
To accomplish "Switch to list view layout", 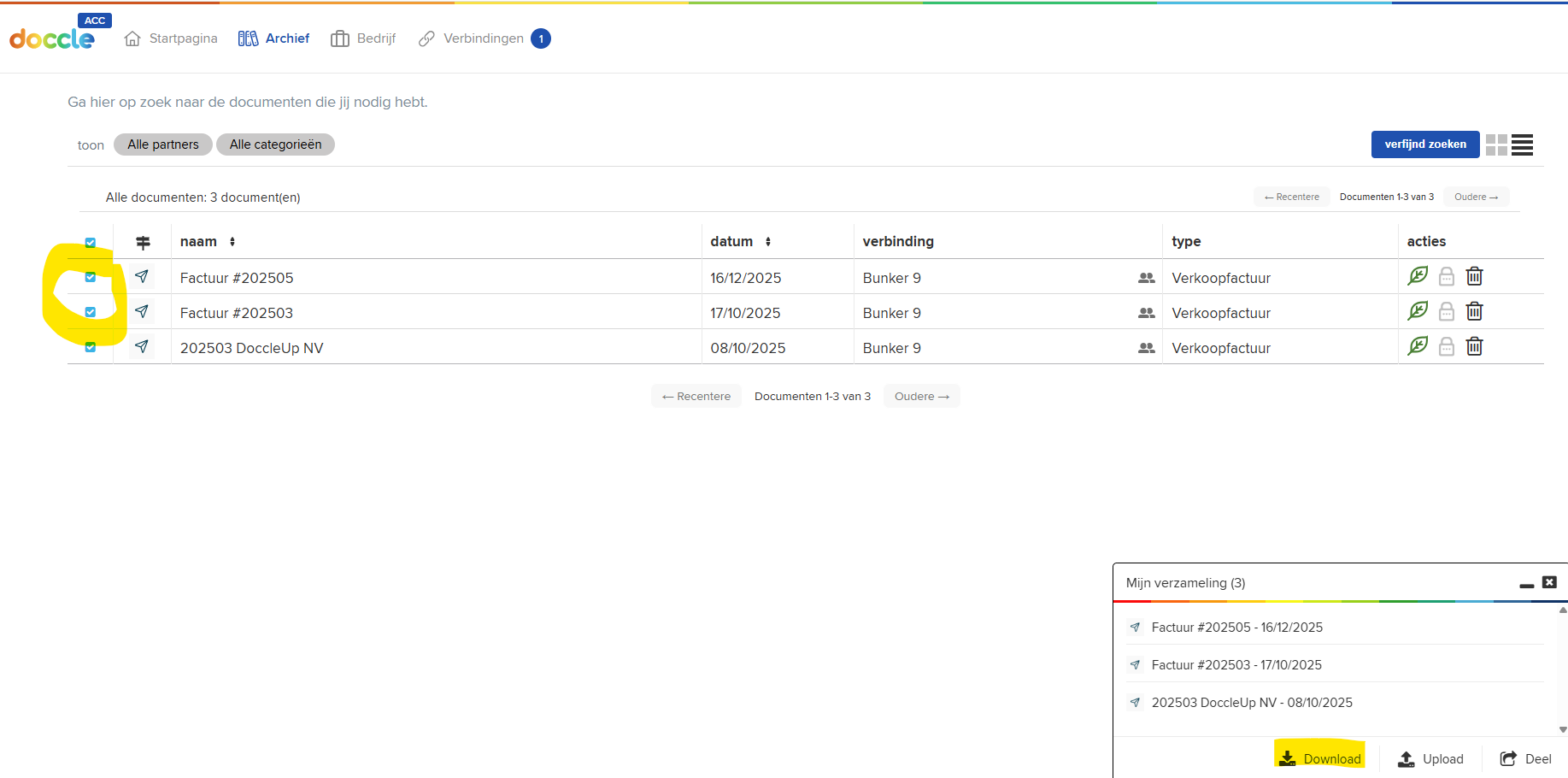I will tap(1522, 145).
